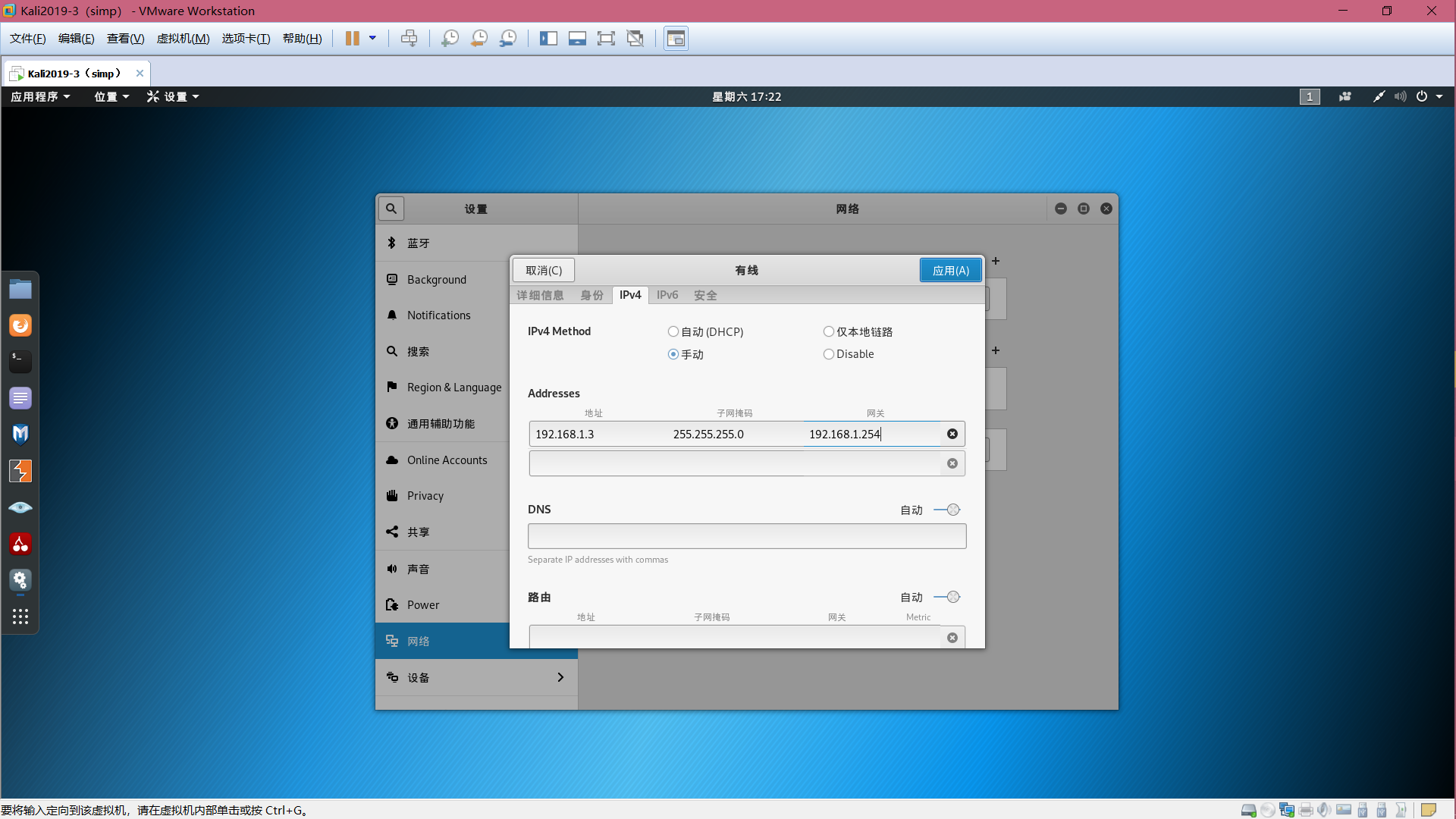Click the 应用(A) apply button

pyautogui.click(x=950, y=270)
